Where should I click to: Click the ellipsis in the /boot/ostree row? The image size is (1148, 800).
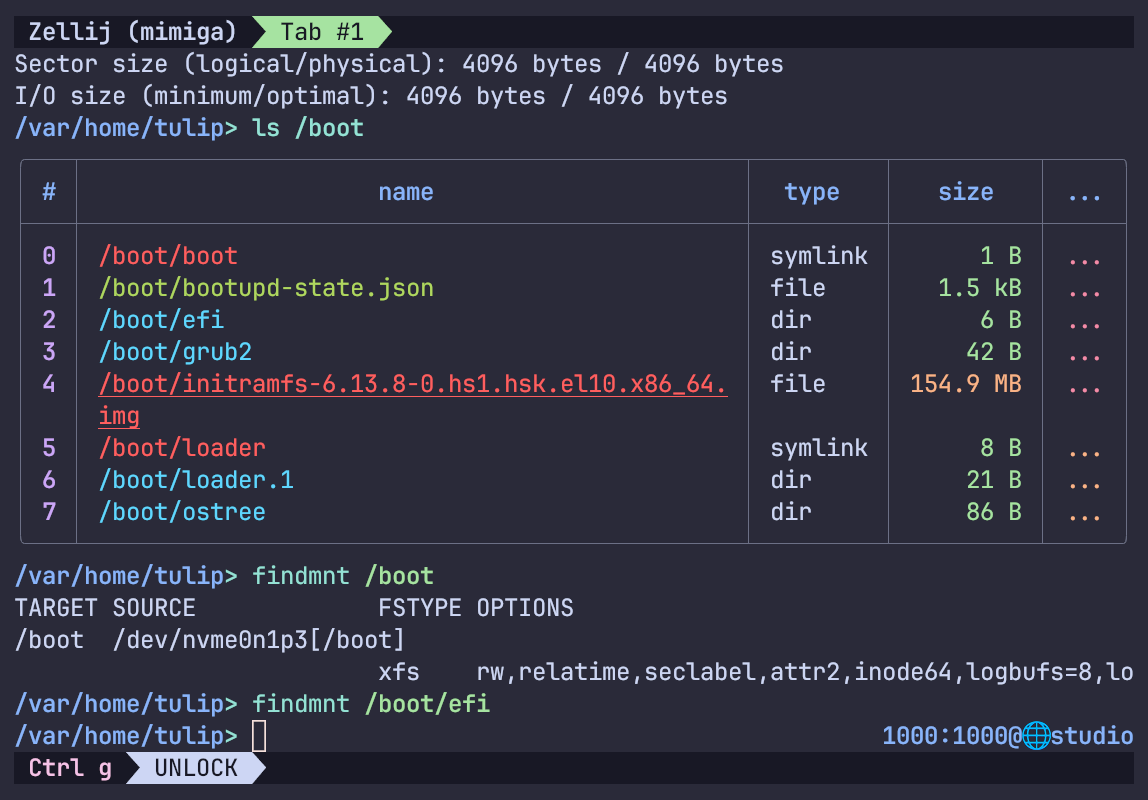[1084, 512]
